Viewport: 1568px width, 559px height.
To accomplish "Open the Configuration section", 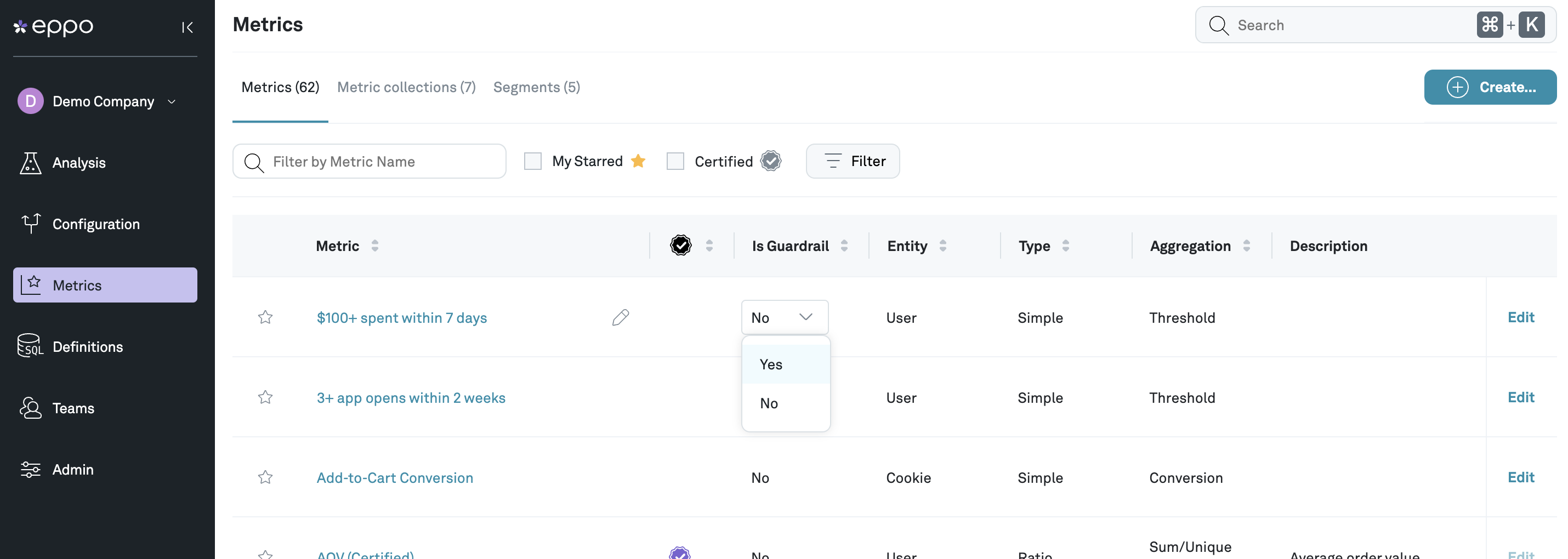I will click(105, 224).
